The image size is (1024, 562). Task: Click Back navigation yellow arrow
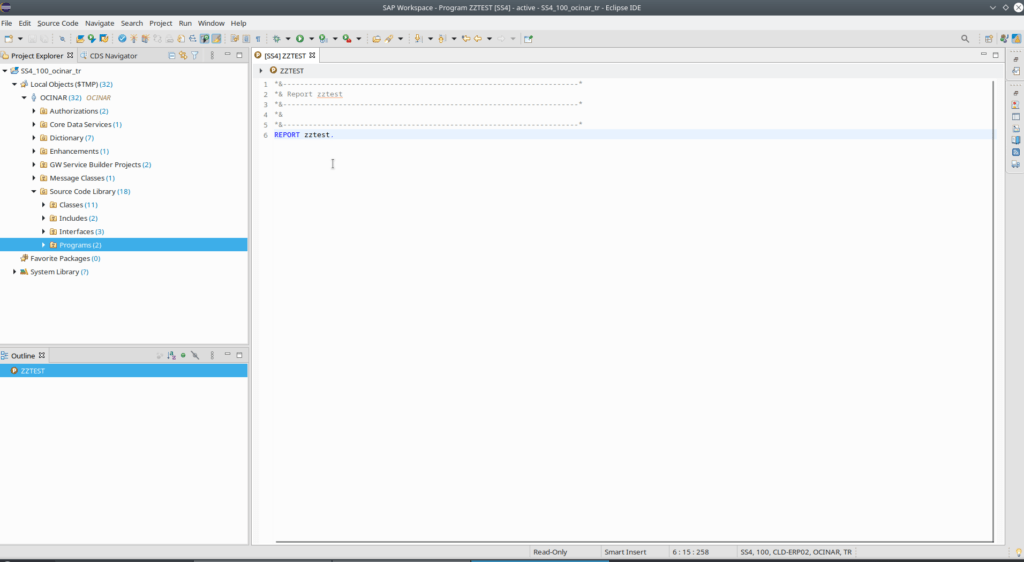[x=478, y=39]
